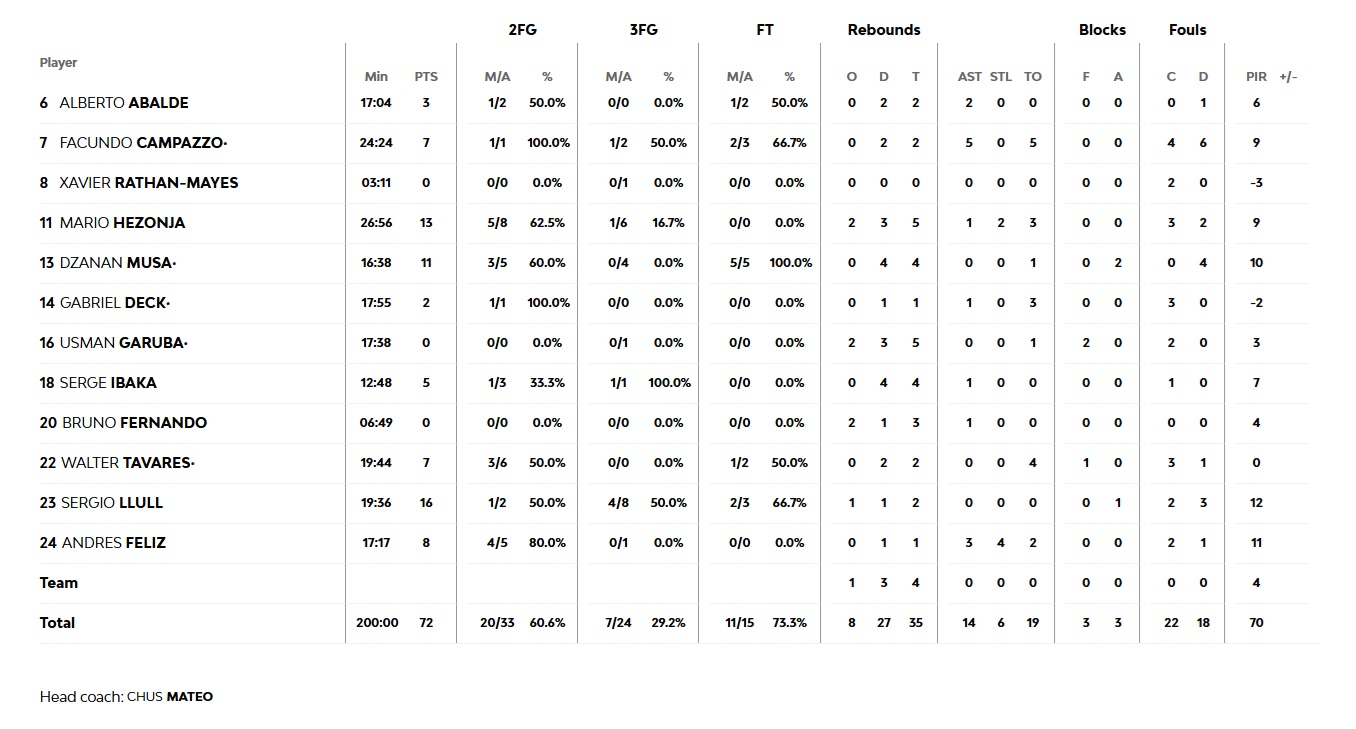The width and height of the screenshot is (1356, 729).
Task: Open Usman Garuba's profile link
Action: point(123,343)
